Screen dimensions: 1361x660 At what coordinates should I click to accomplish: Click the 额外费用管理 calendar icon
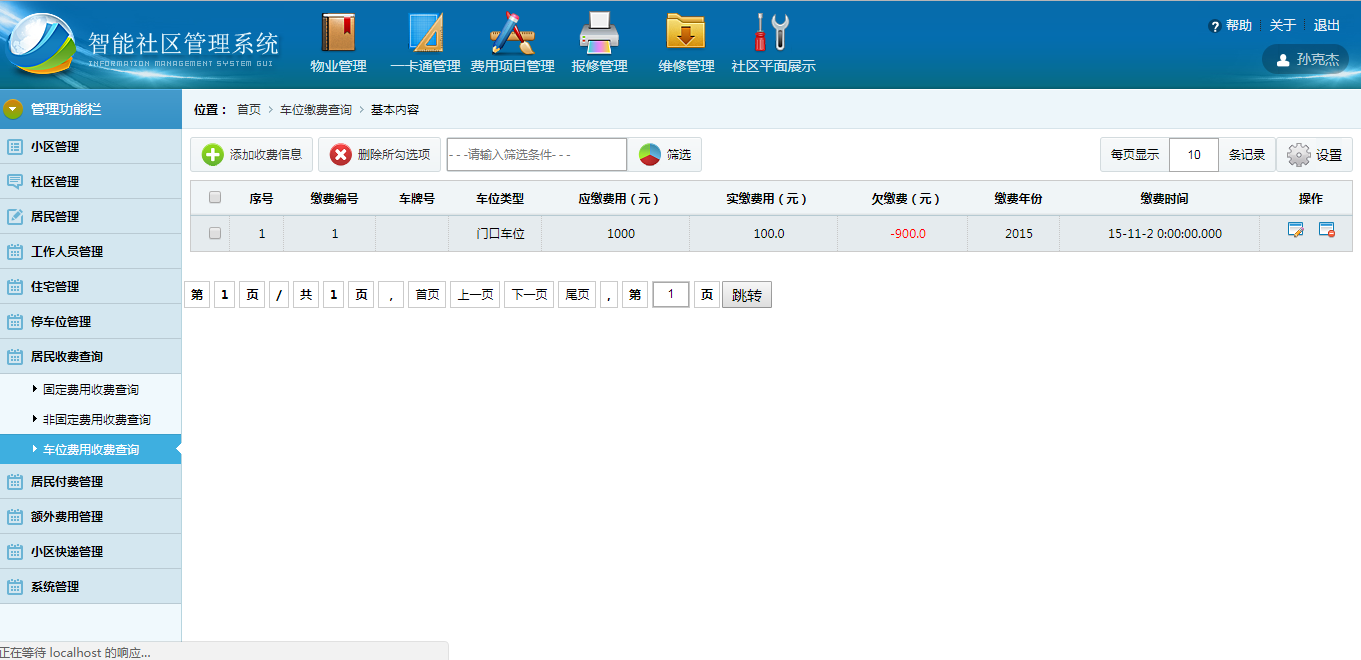coord(15,516)
